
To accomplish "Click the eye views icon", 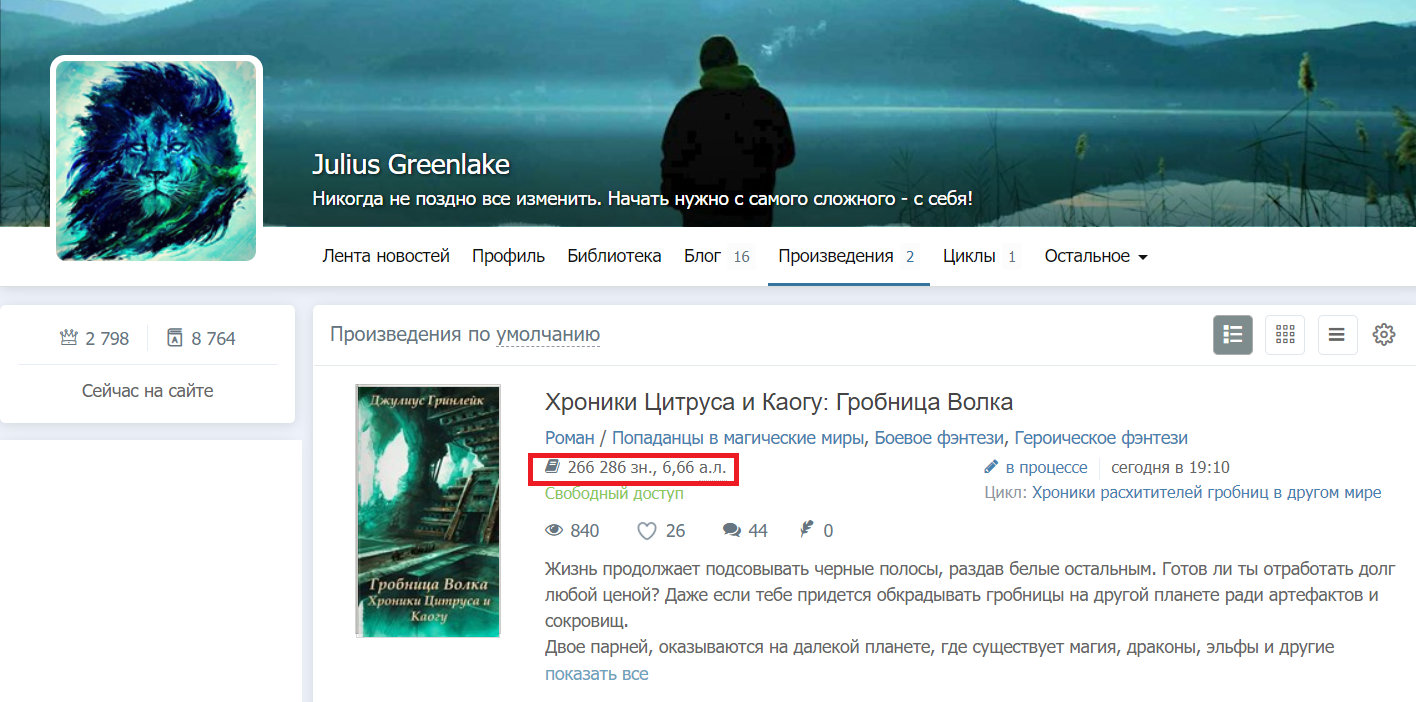I will tap(555, 531).
